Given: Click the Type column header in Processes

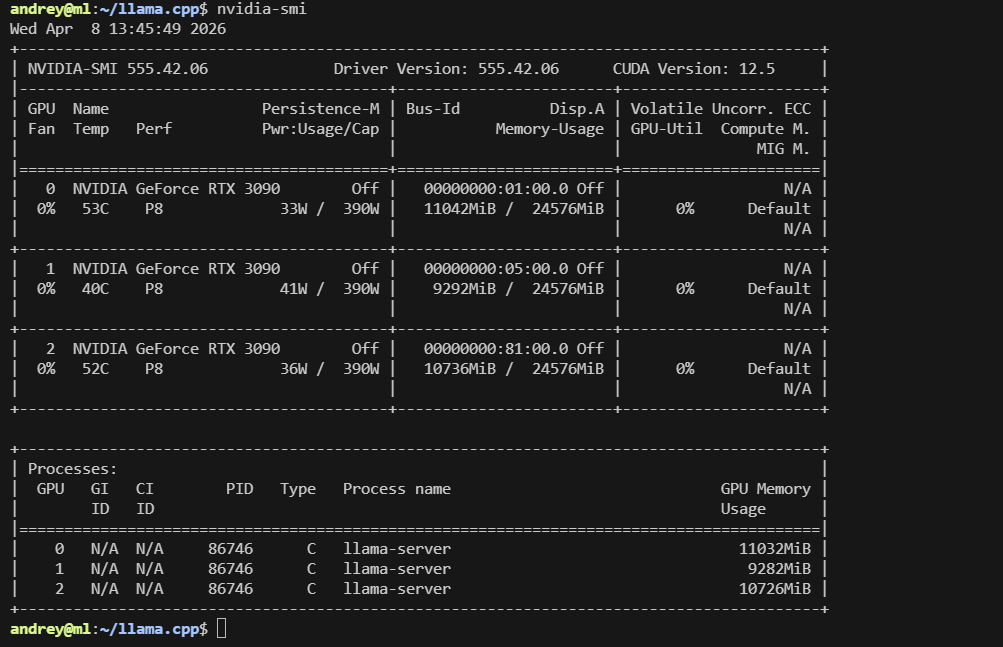Looking at the screenshot, I should (297, 489).
